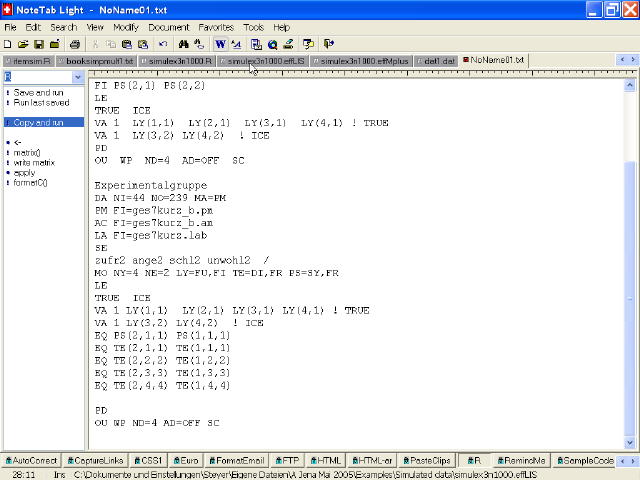Click the Undo arrow icon

[163, 44]
